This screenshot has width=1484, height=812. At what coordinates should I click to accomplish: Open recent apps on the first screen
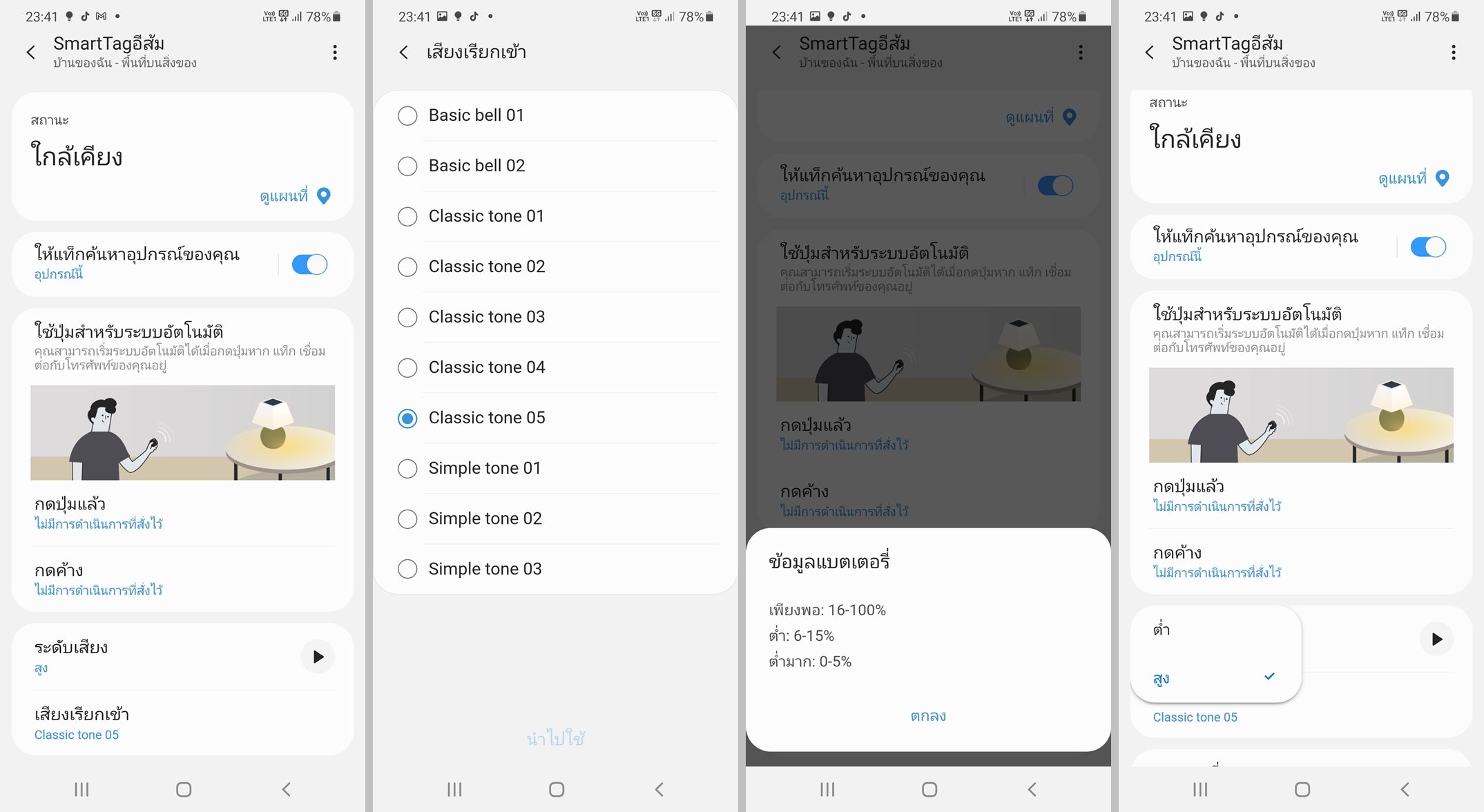tap(81, 789)
